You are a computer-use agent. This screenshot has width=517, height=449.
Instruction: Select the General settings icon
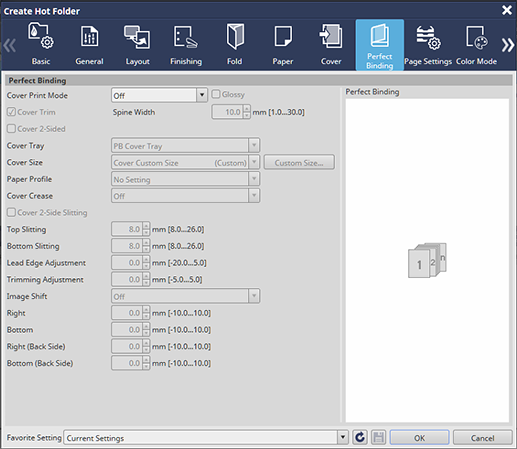tap(89, 36)
